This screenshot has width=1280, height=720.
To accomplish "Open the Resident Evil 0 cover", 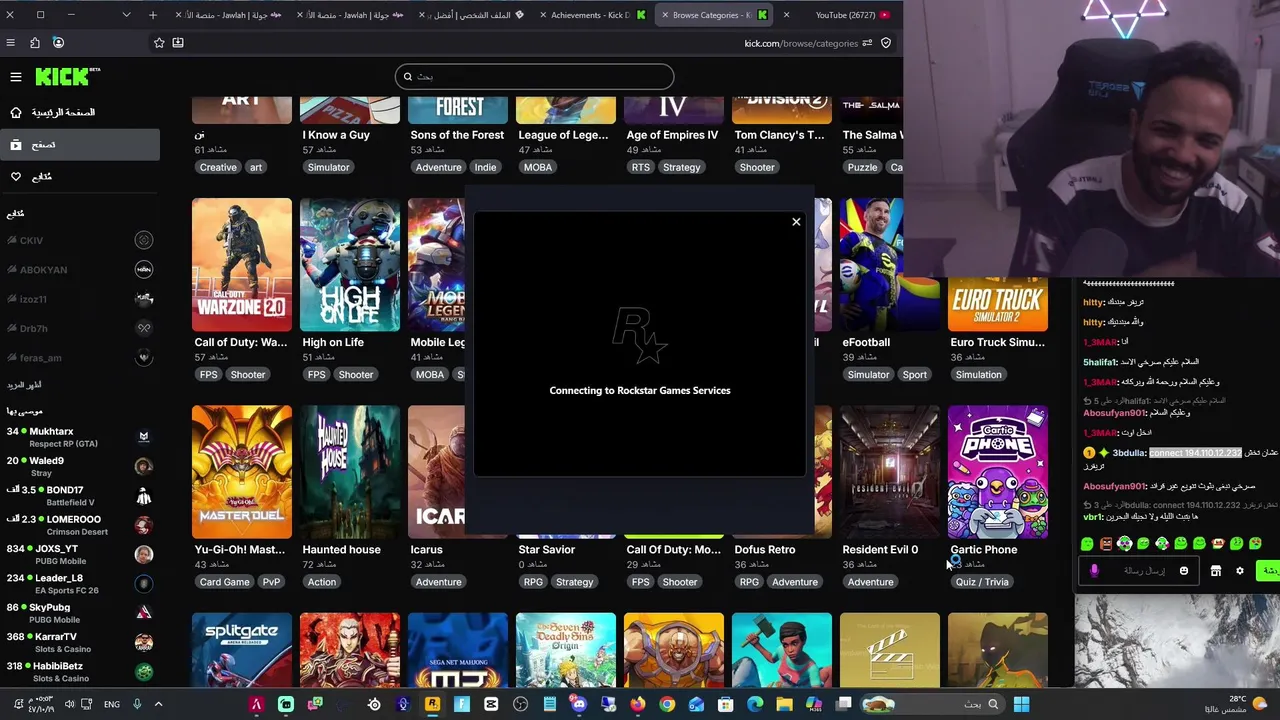I will (x=890, y=472).
